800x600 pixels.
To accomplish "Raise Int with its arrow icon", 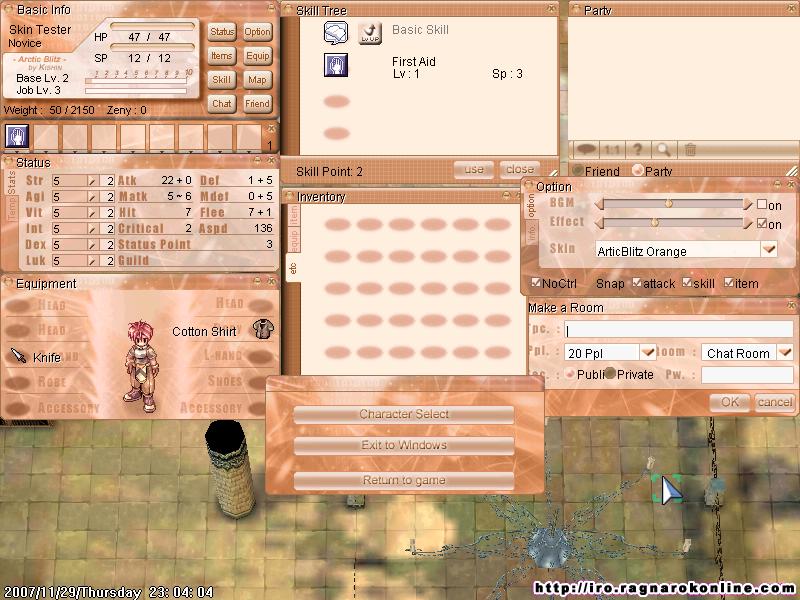I will click(x=93, y=229).
